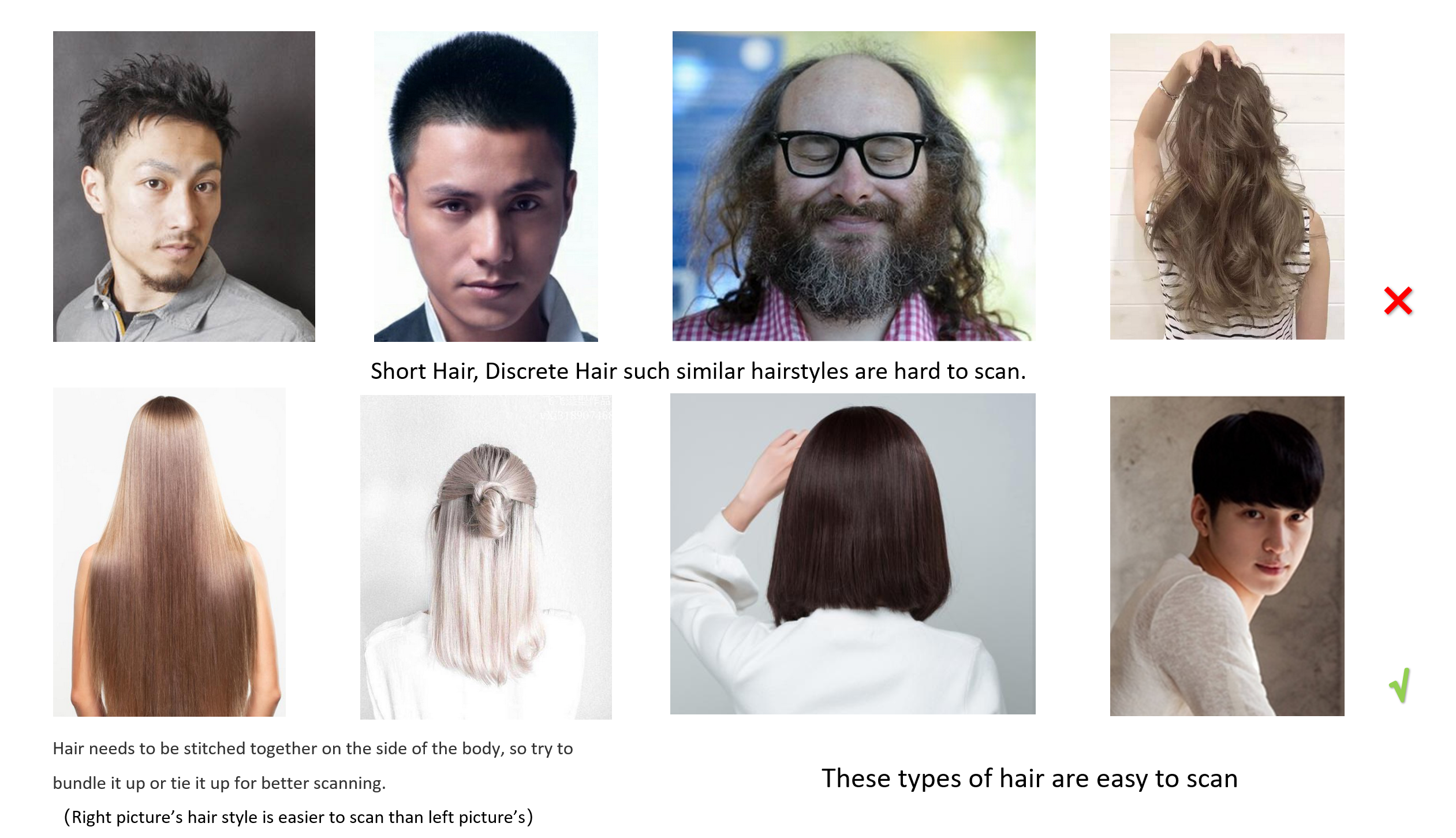Screen dimensions: 1456x838
Task: Select the spiky-haired man in gray shirt photo
Action: [184, 187]
